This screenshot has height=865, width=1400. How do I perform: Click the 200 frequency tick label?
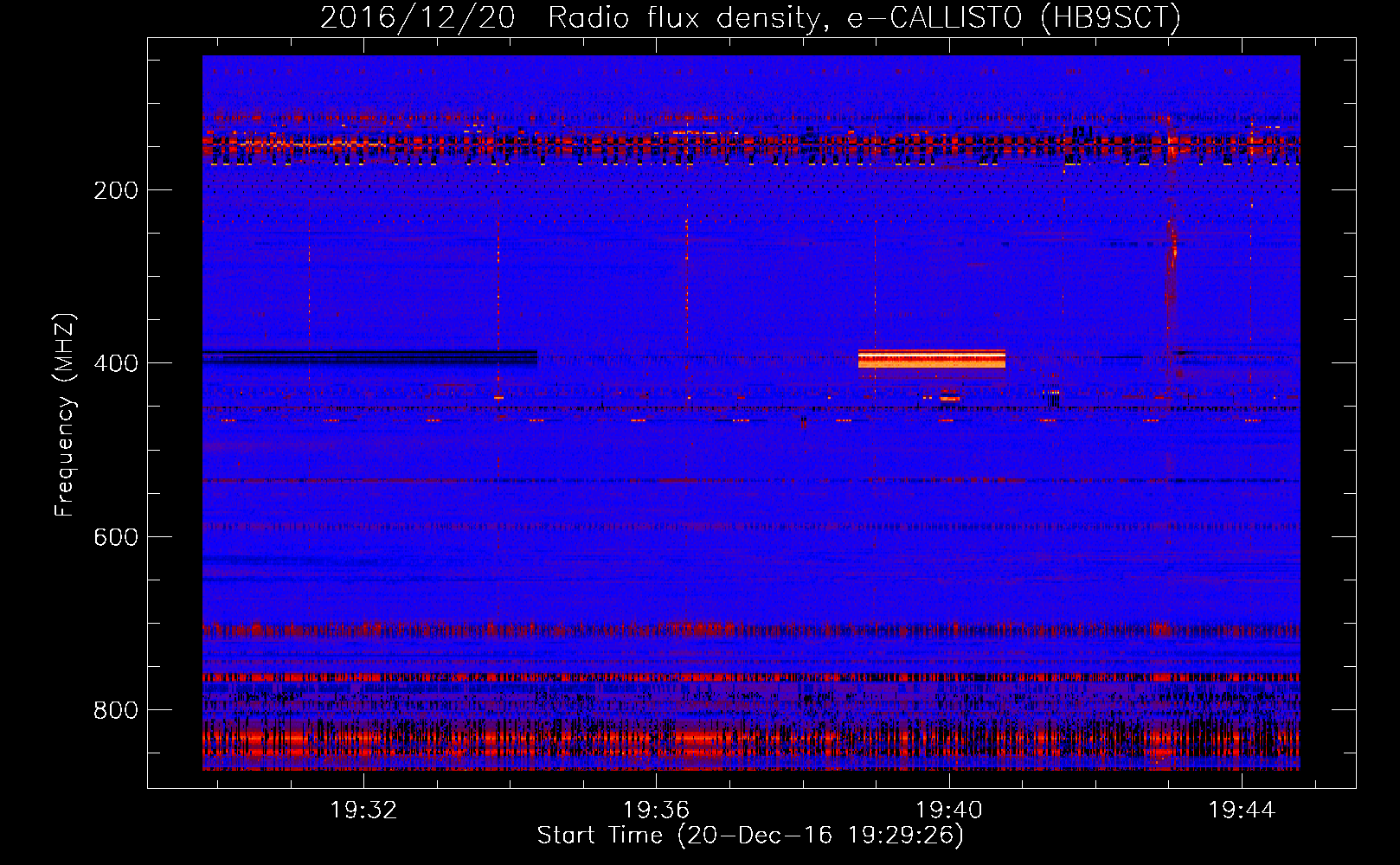pyautogui.click(x=116, y=190)
